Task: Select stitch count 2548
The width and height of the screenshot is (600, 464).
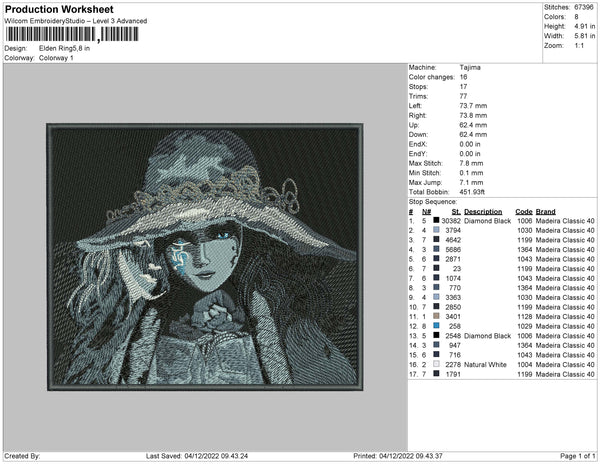Action: (453, 335)
